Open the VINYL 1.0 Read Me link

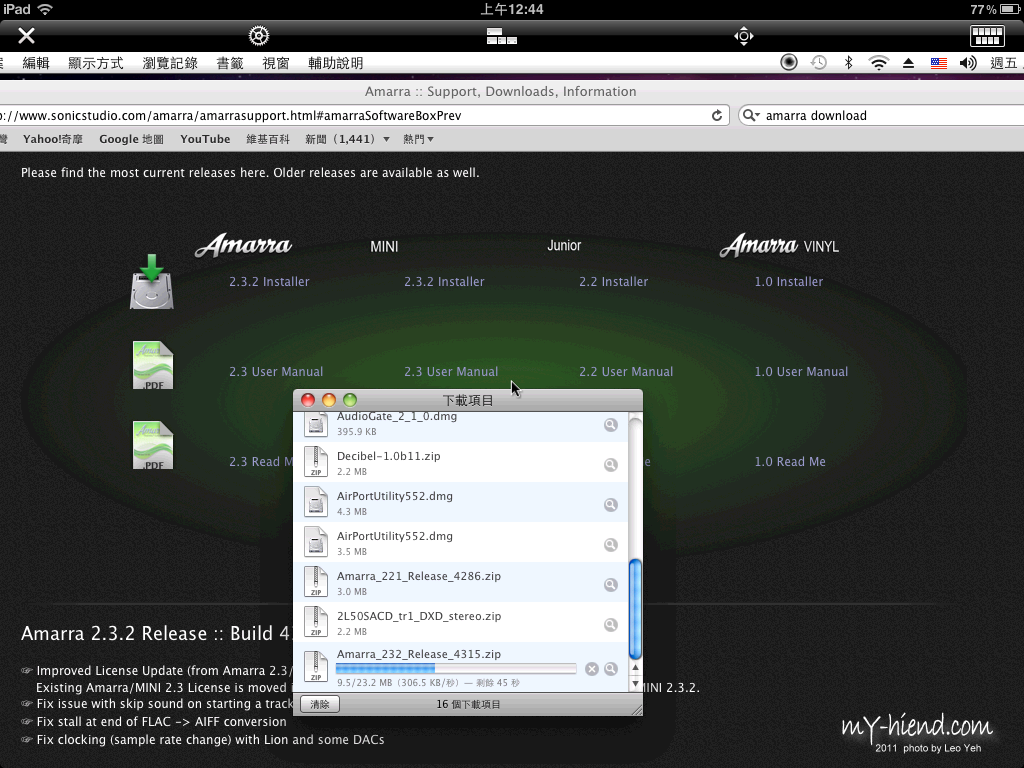790,462
